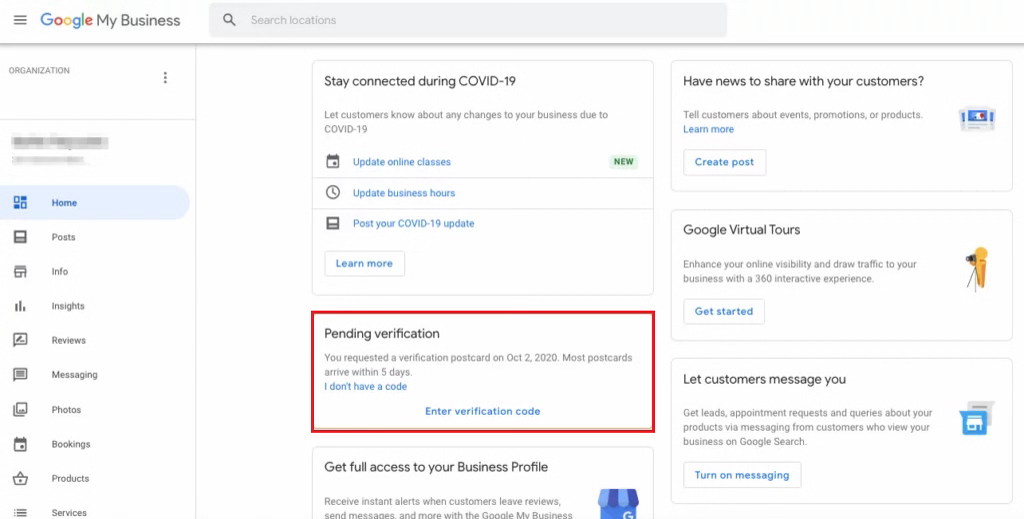Click Learn more link under news card
Screen dimensions: 1024x519
709,129
